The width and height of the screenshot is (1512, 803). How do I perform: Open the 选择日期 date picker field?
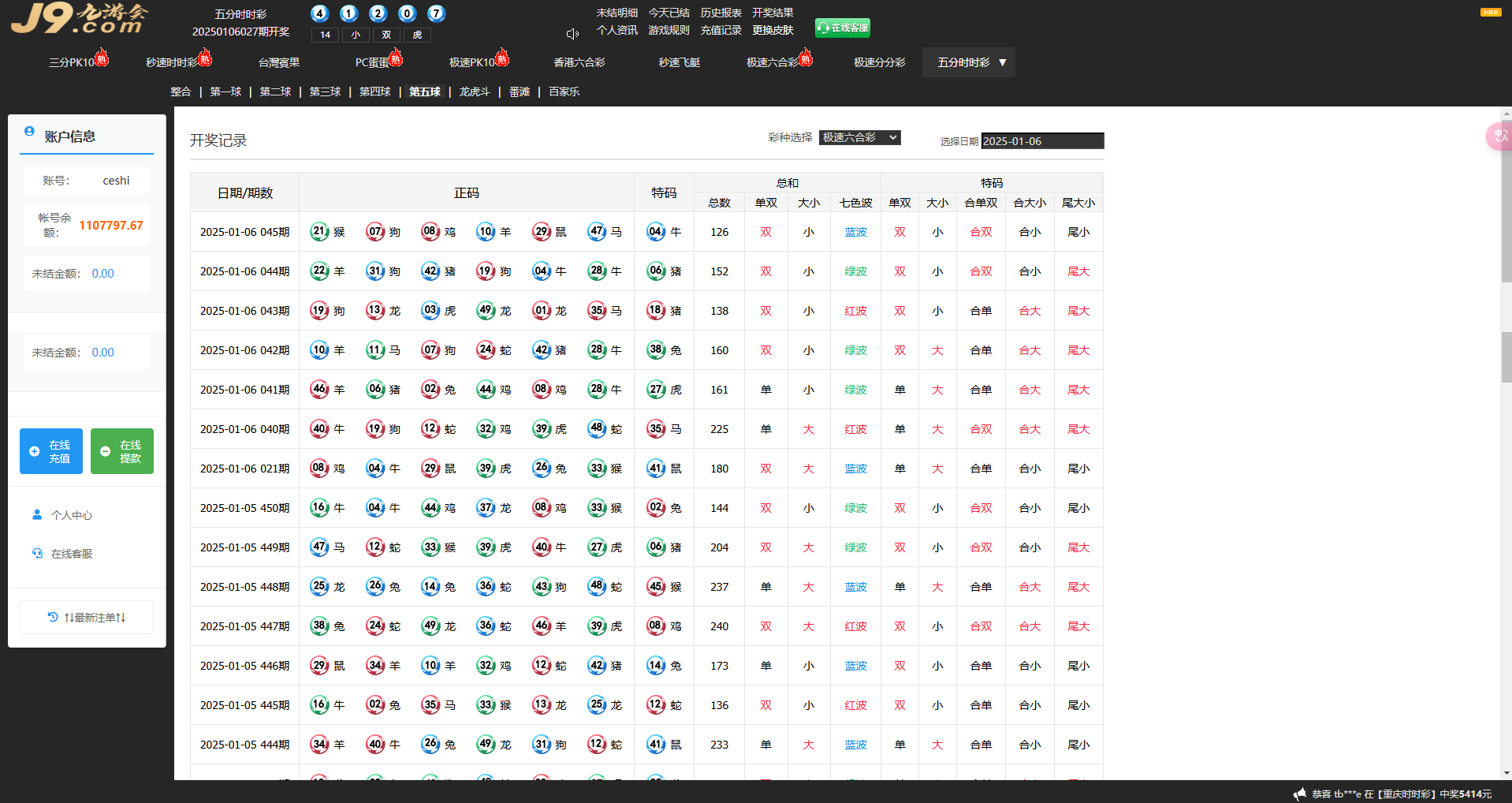(x=1041, y=141)
